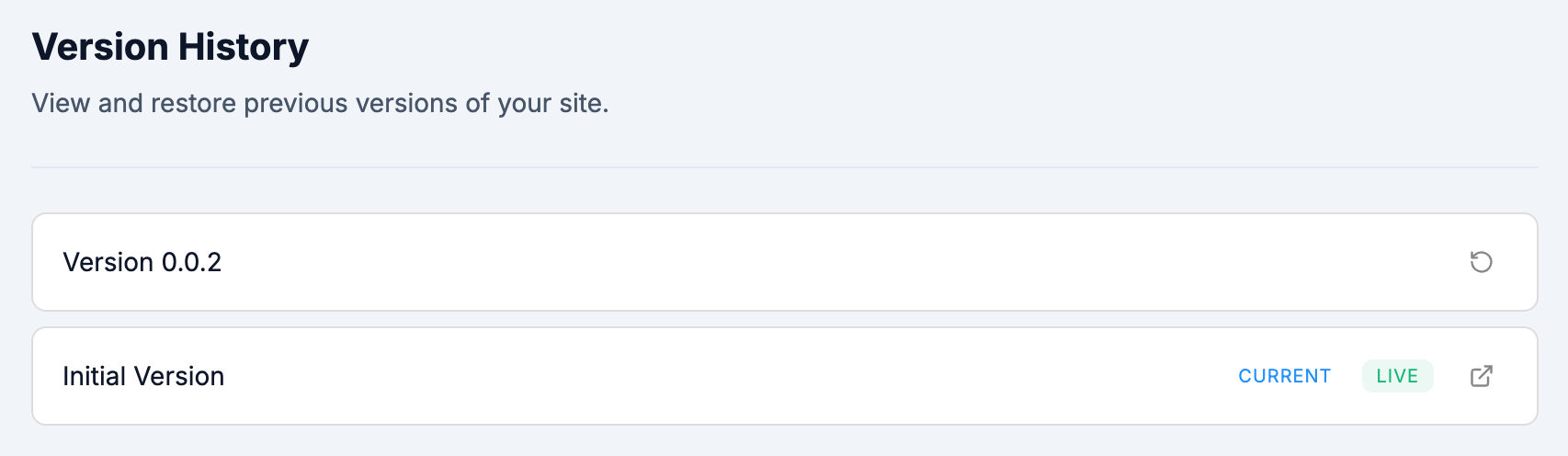Click the Version History heading

point(170,47)
